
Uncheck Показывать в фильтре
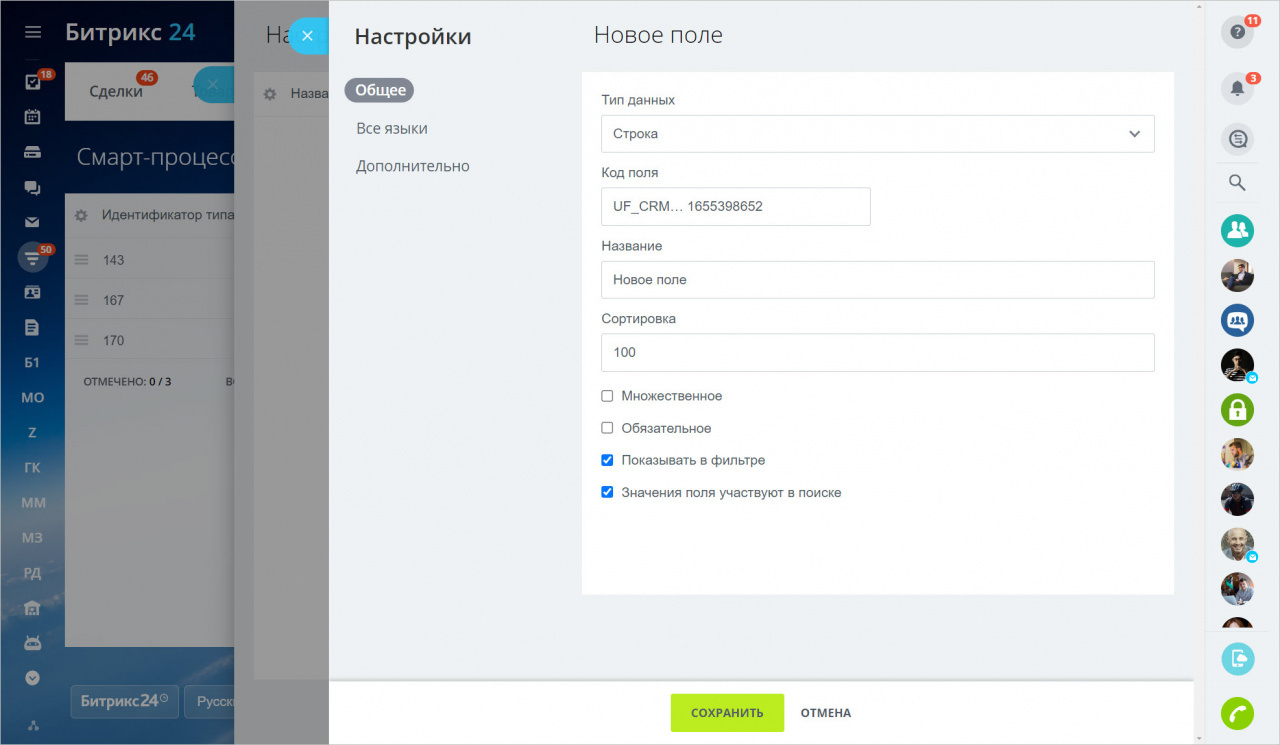point(607,460)
